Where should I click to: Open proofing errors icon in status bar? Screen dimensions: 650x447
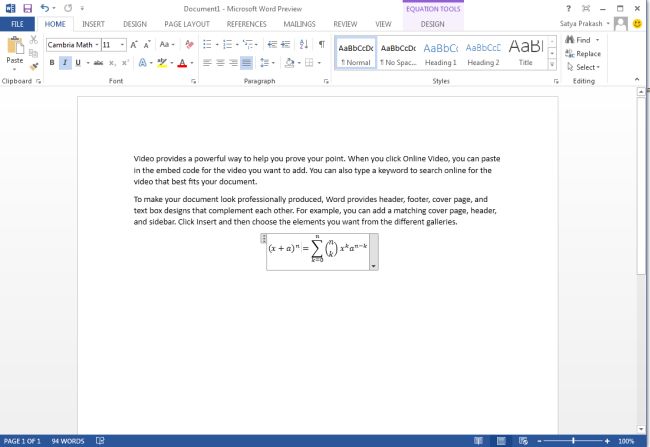[100, 441]
